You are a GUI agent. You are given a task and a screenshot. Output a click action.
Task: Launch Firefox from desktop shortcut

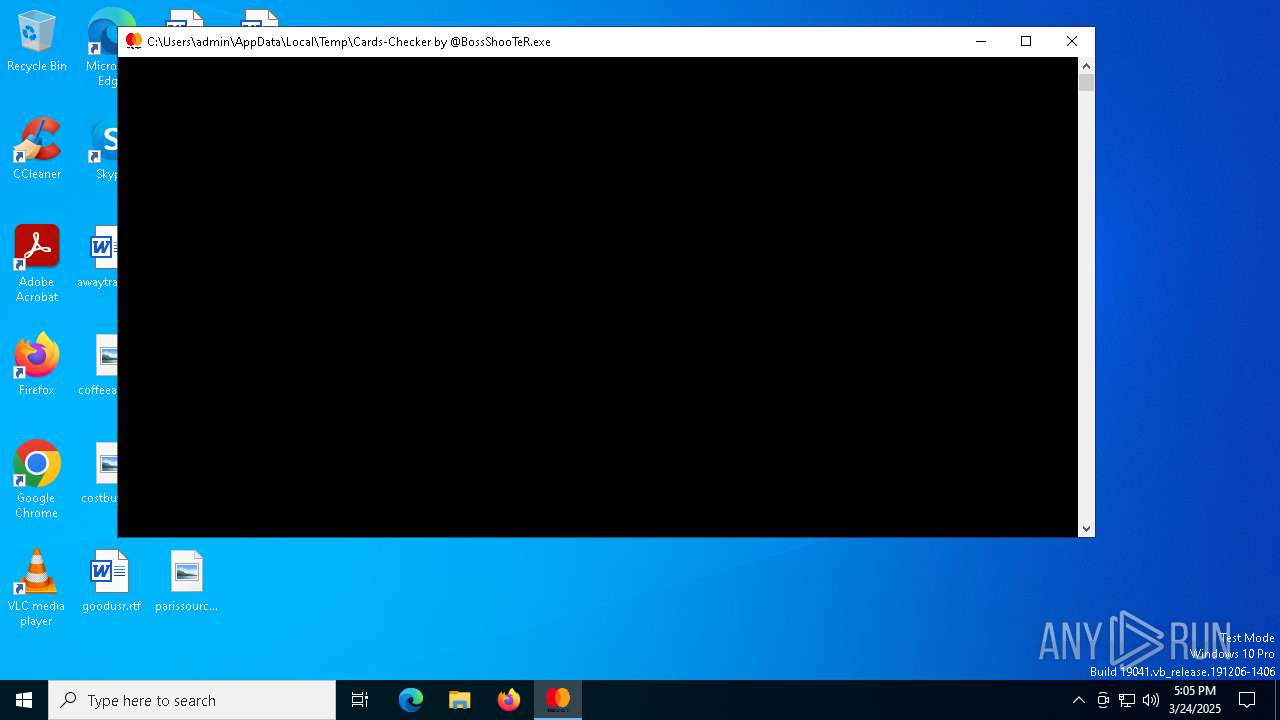[x=37, y=365]
